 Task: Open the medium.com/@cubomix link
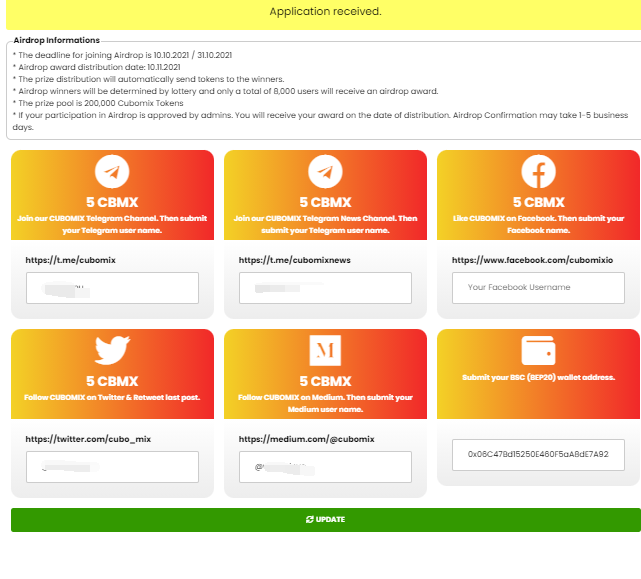pyautogui.click(x=306, y=439)
